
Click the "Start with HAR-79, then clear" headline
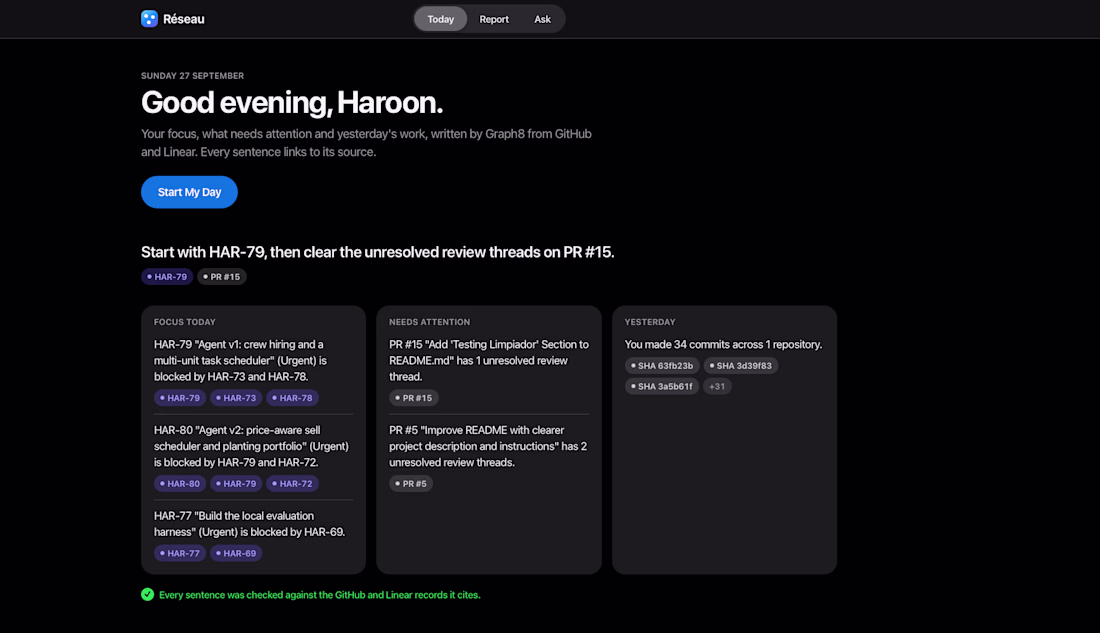click(377, 252)
